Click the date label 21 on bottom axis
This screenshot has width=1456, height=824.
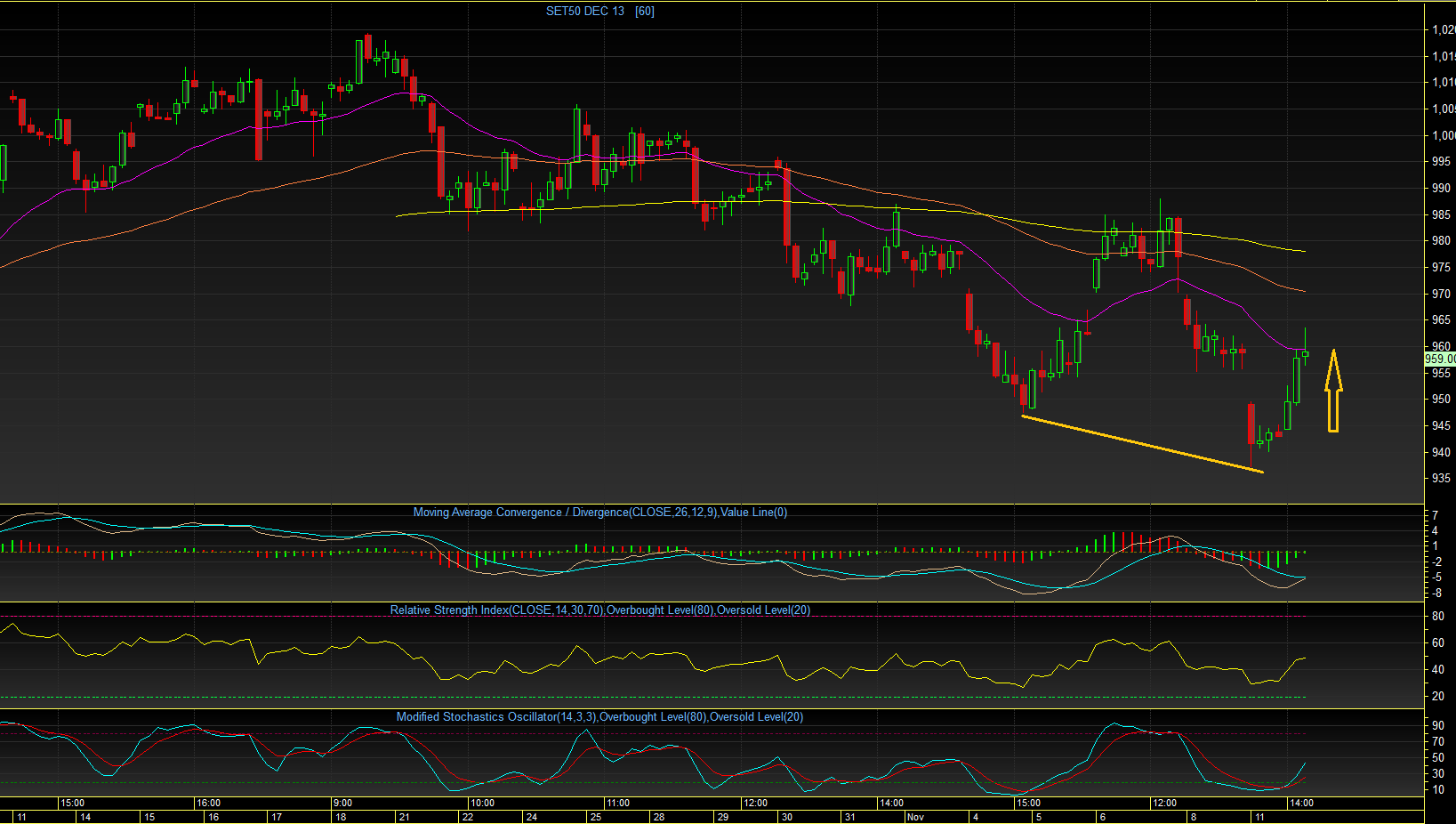[x=404, y=817]
